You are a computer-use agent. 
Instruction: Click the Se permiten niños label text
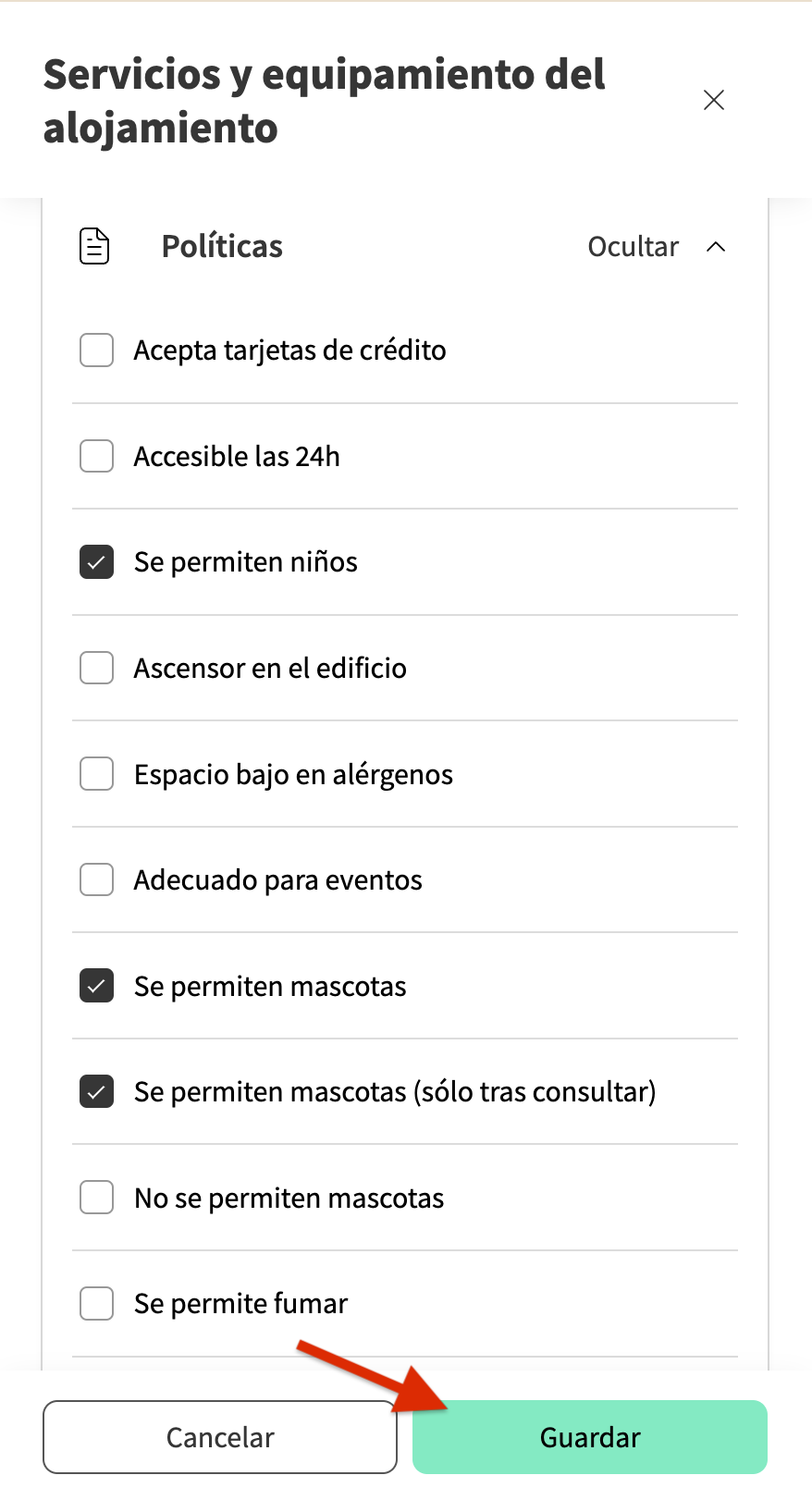(246, 562)
